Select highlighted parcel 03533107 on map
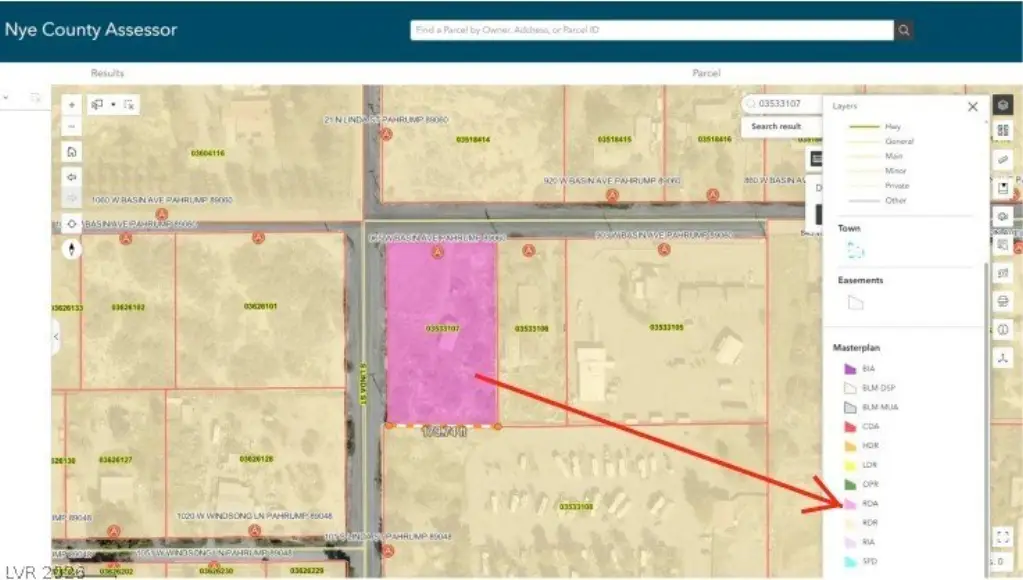Image resolution: width=1023 pixels, height=580 pixels. click(x=442, y=333)
